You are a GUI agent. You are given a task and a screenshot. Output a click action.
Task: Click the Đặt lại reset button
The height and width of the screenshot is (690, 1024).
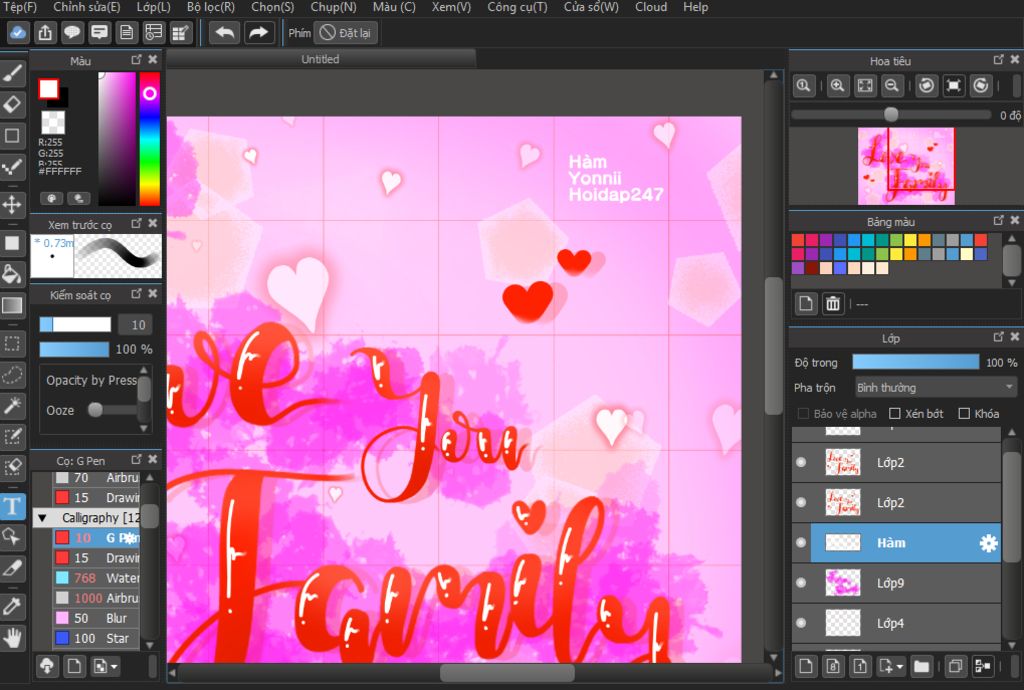[345, 33]
